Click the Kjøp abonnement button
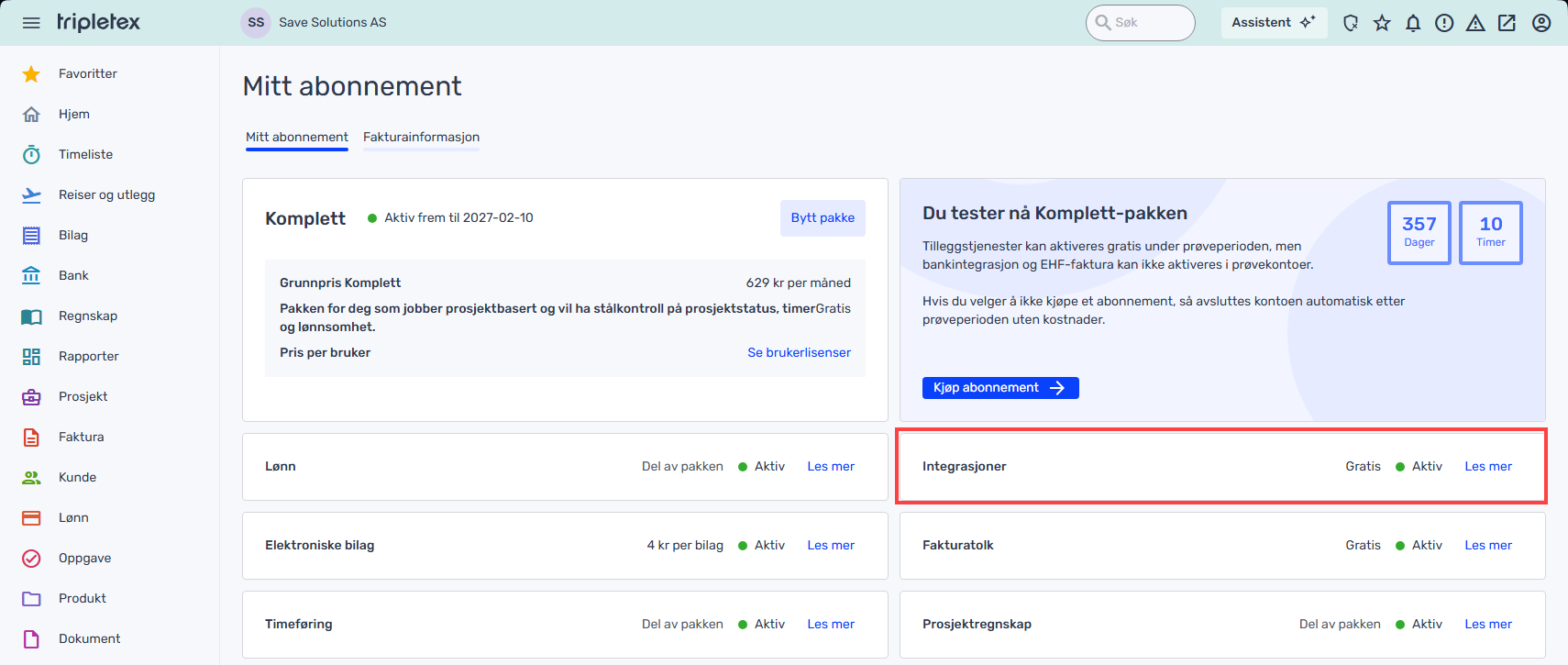Image resolution: width=1568 pixels, height=665 pixels. pyautogui.click(x=999, y=388)
